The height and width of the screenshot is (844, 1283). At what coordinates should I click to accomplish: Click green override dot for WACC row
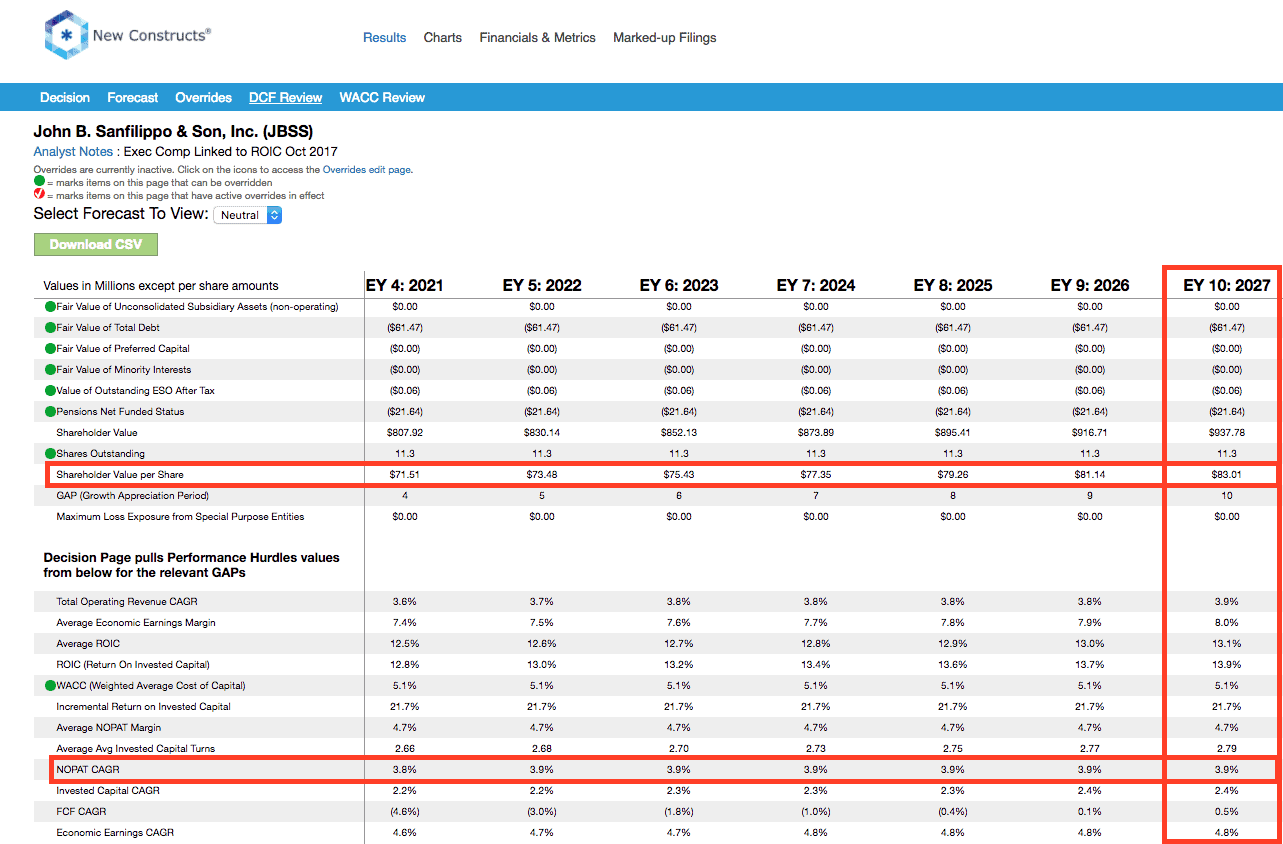[x=50, y=686]
